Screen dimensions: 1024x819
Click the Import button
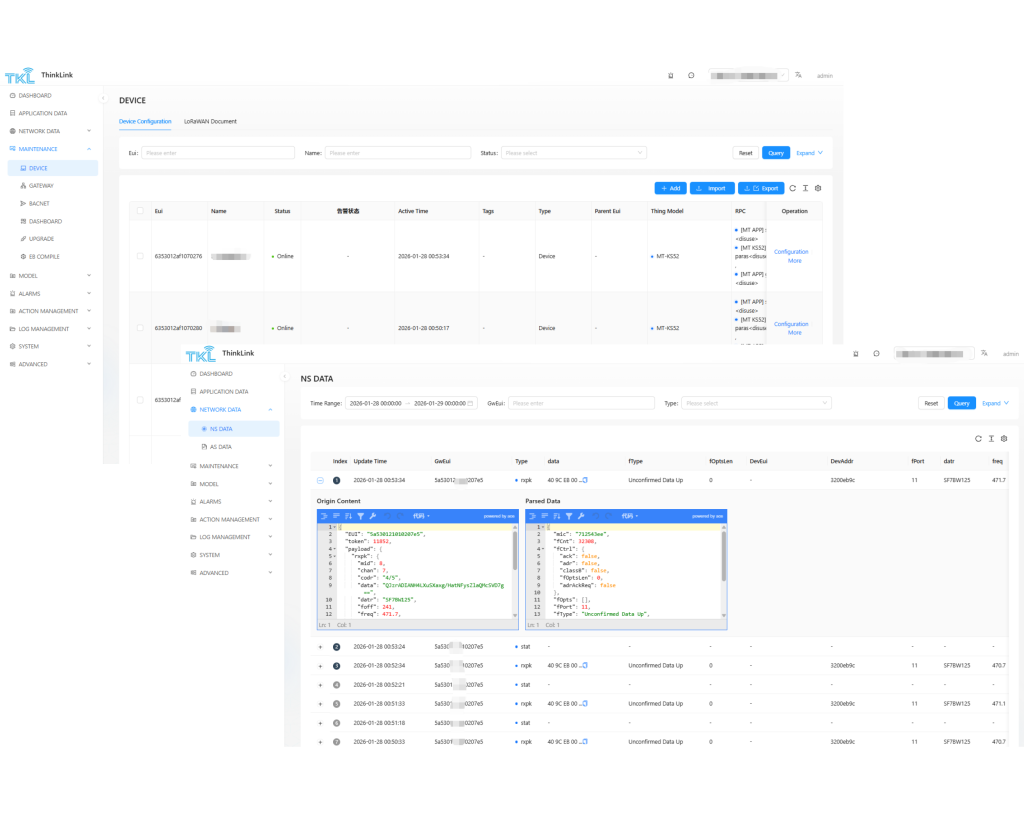pyautogui.click(x=712, y=188)
